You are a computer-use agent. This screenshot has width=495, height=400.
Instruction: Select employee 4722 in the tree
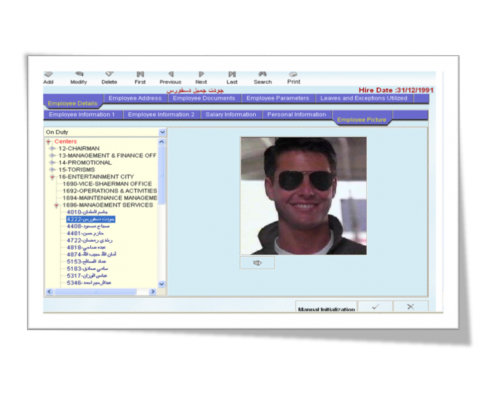pos(90,240)
